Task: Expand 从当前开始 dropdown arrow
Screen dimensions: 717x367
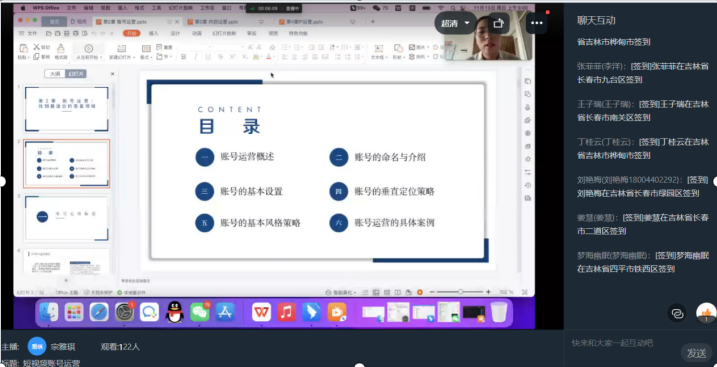Action: click(102, 58)
